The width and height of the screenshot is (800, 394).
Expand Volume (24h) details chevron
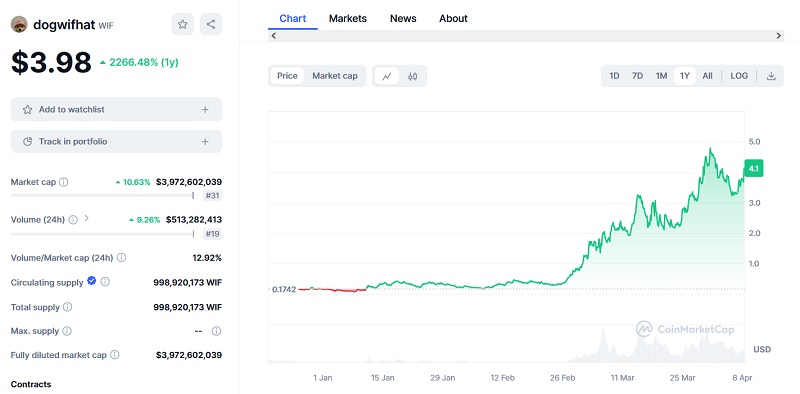[86, 218]
